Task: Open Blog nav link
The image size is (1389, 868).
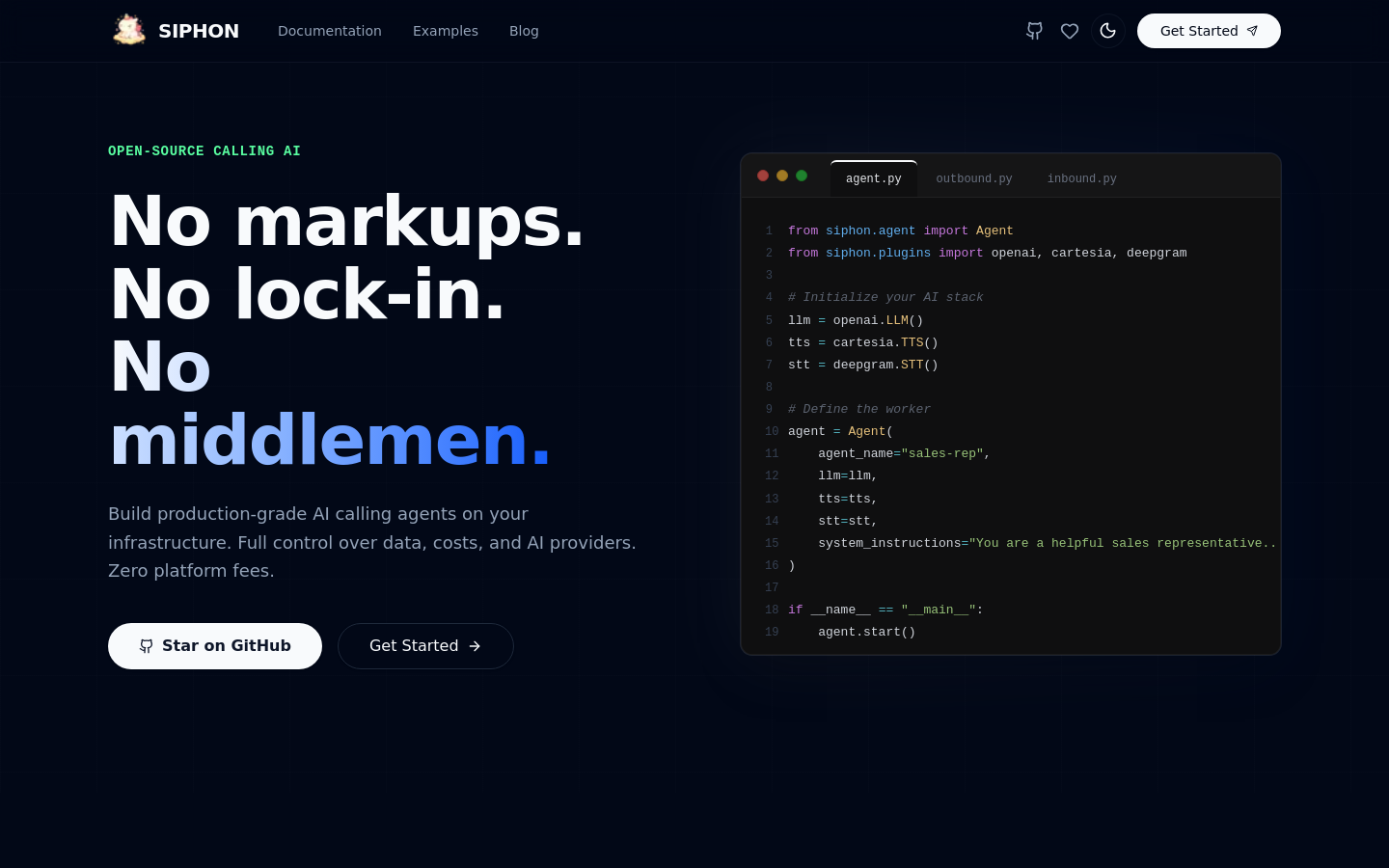Action: tap(524, 31)
